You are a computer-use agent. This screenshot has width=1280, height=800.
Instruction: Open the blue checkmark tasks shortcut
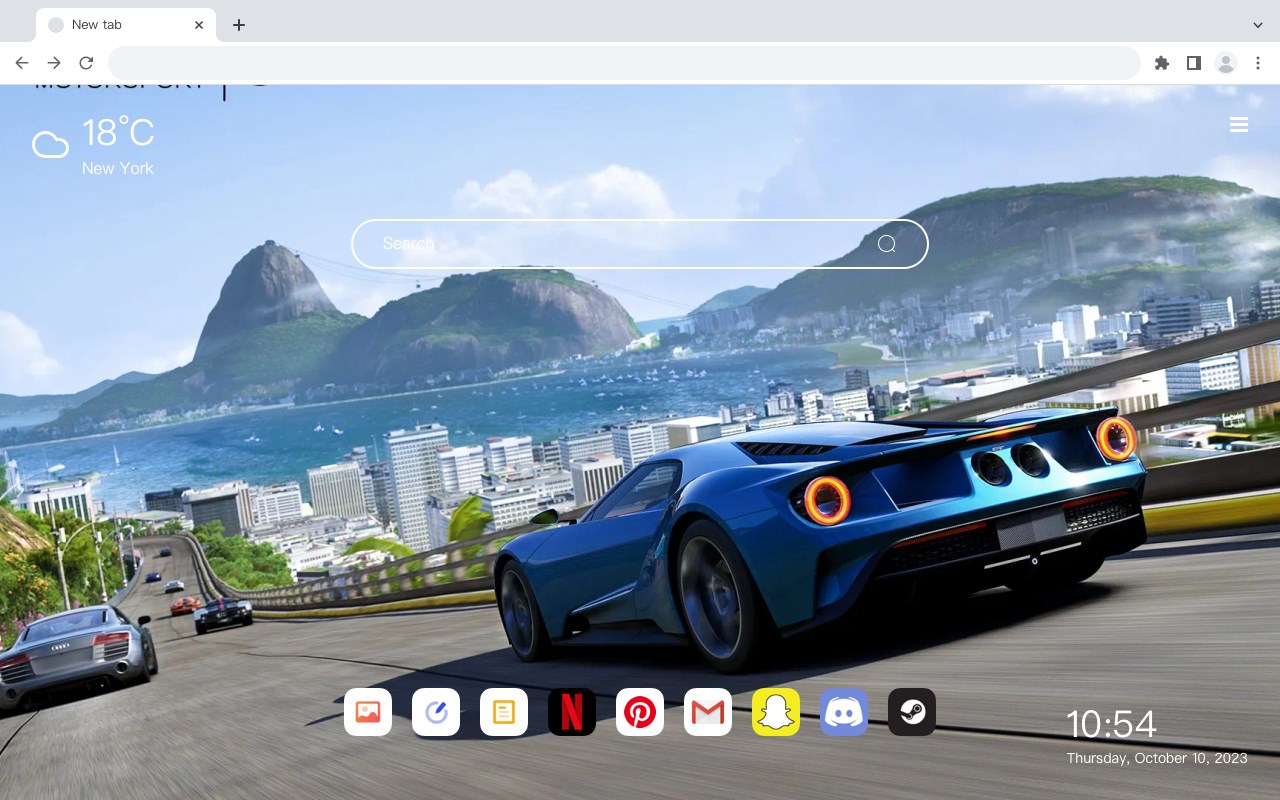[x=436, y=712]
